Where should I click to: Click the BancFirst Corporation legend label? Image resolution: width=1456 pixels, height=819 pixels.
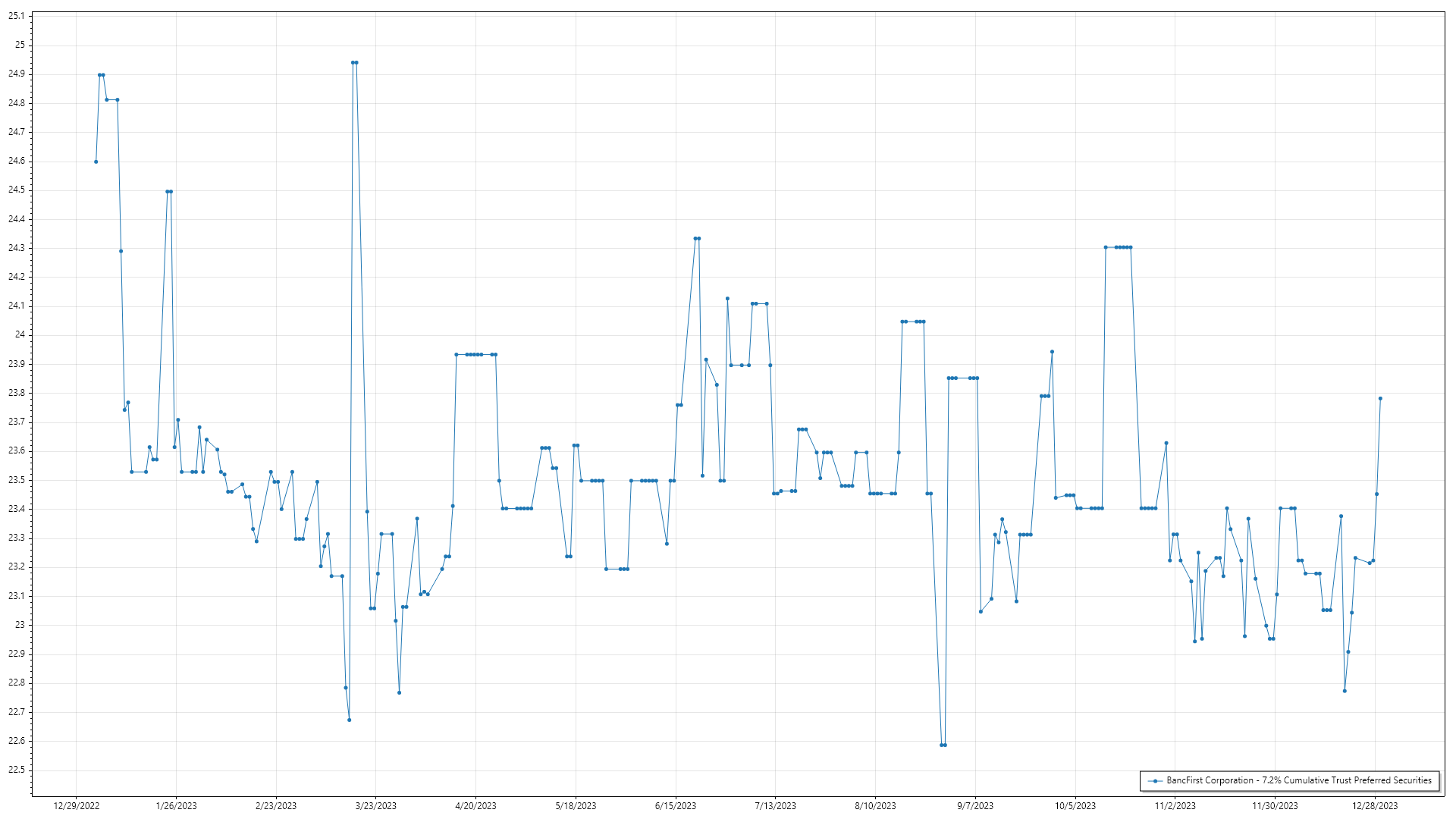(1298, 780)
